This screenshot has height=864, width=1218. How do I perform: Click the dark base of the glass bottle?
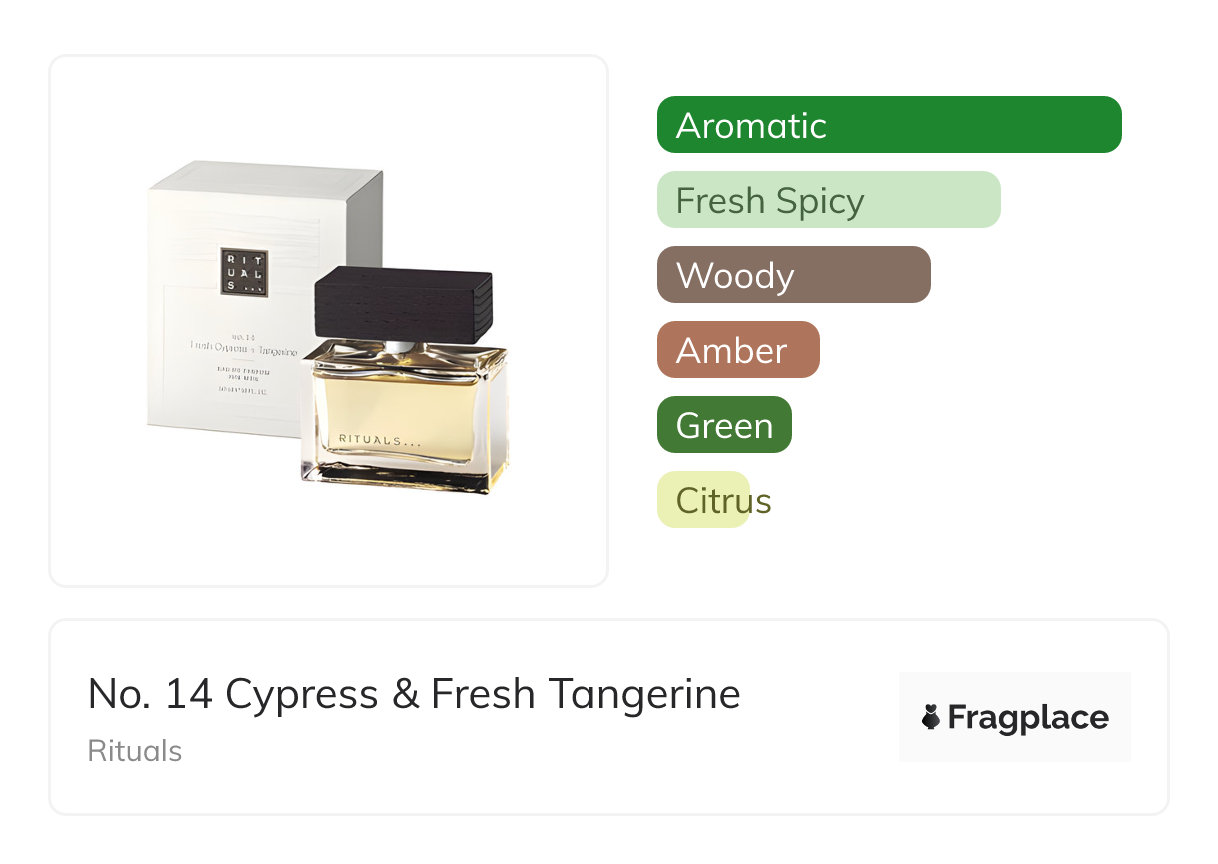[405, 479]
